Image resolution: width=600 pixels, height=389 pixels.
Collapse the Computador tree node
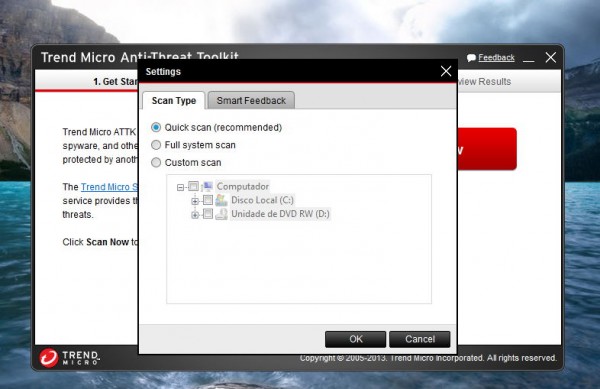180,187
